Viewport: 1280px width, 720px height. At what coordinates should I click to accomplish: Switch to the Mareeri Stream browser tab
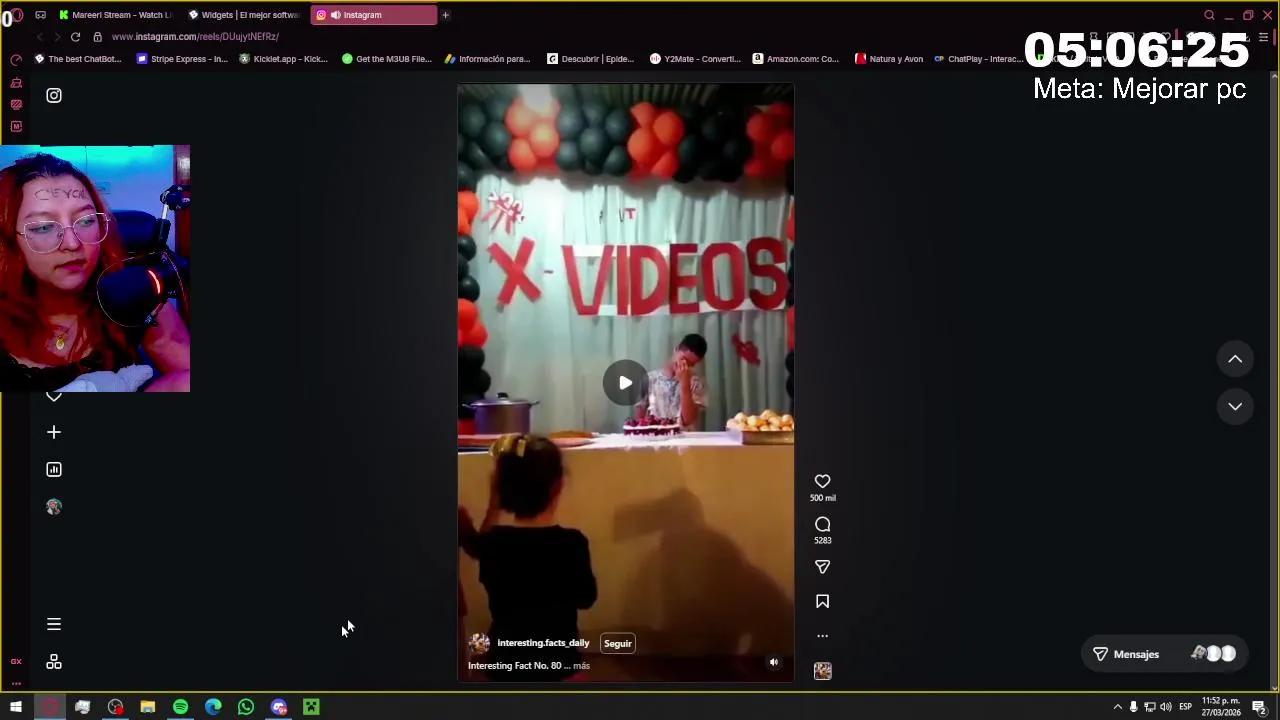(115, 15)
